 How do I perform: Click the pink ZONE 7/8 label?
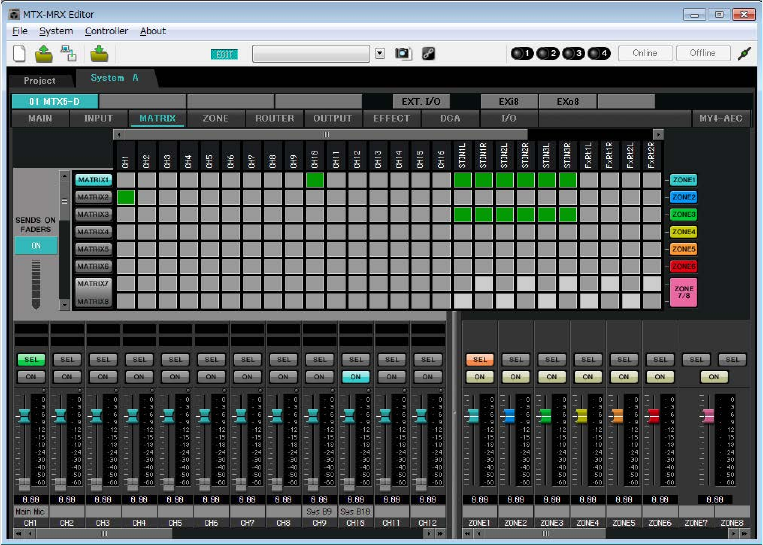pyautogui.click(x=684, y=292)
